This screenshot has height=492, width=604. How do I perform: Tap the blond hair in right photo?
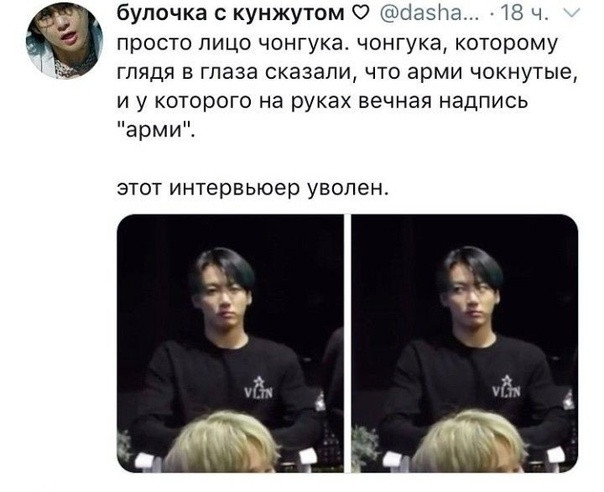(468, 442)
